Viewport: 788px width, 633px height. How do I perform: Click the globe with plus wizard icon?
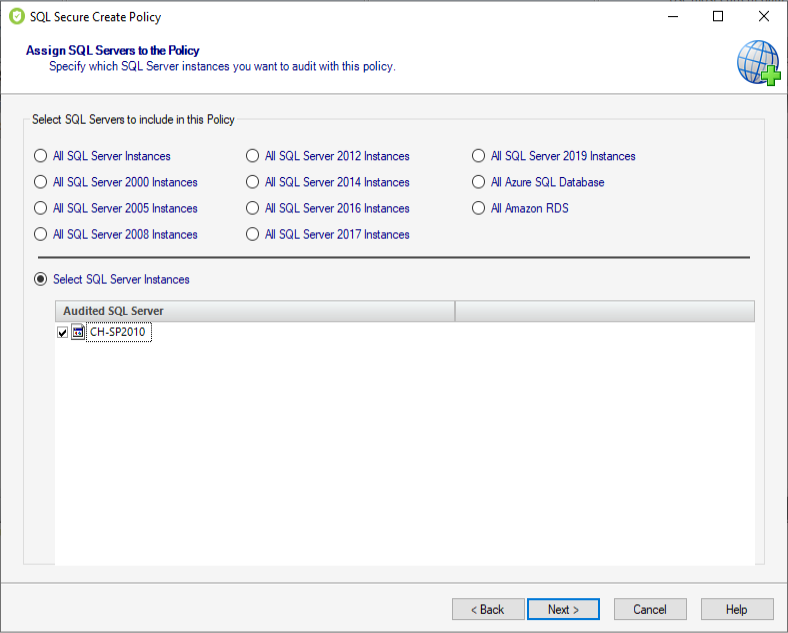tap(758, 62)
